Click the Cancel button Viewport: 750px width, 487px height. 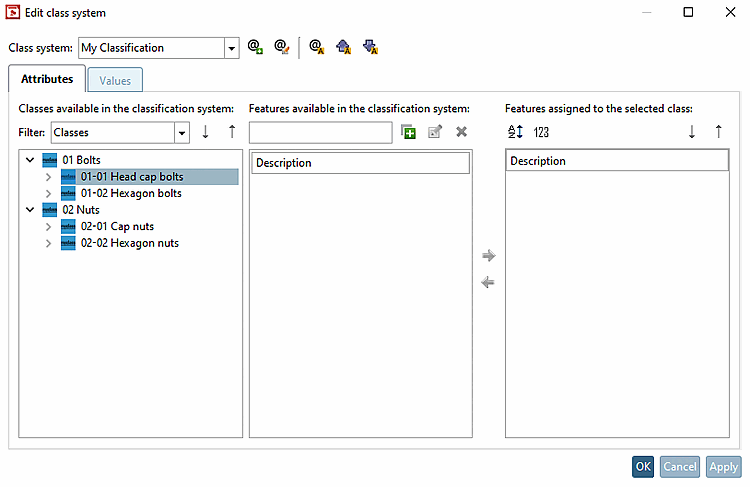click(x=680, y=466)
